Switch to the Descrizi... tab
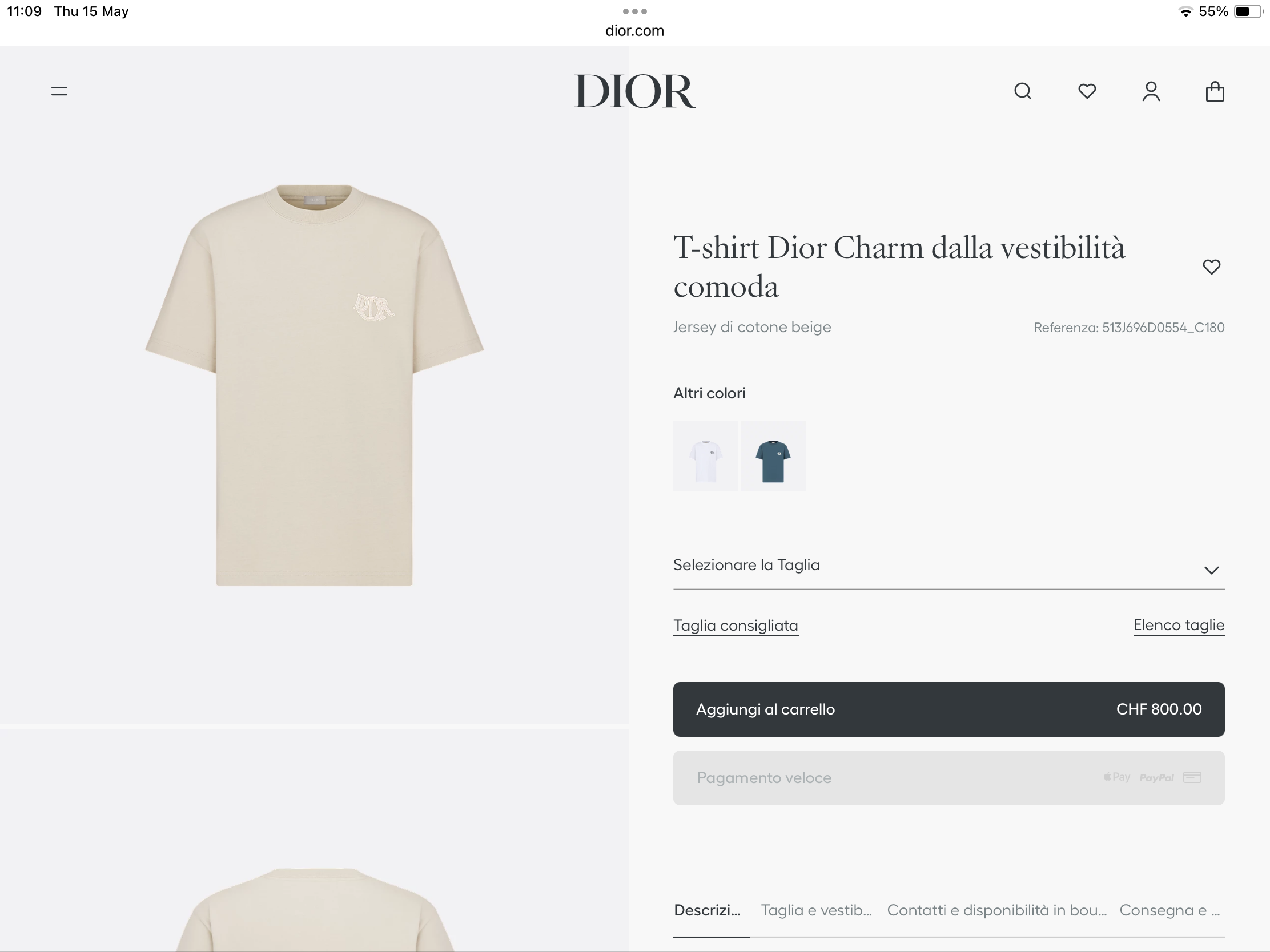 point(708,910)
